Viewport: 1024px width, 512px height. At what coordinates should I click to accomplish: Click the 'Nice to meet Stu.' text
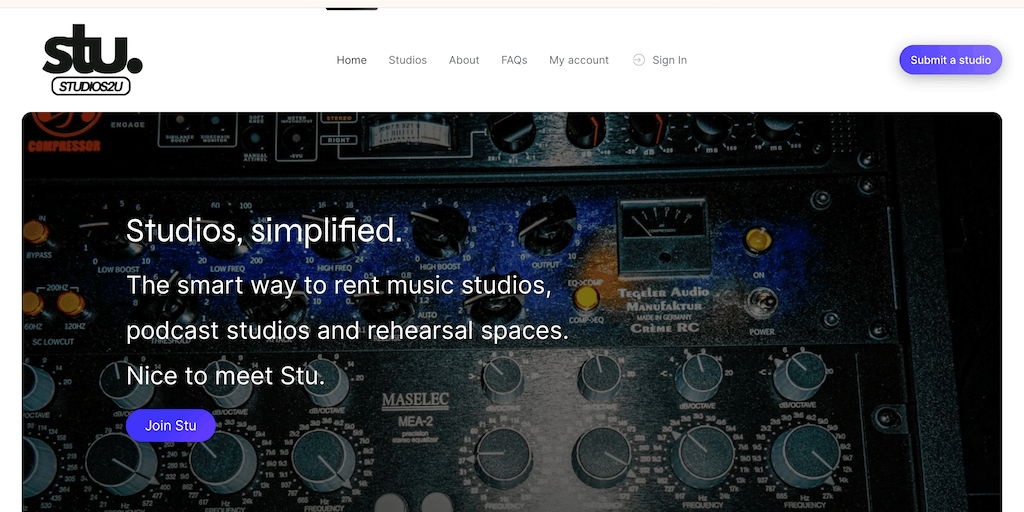[225, 376]
